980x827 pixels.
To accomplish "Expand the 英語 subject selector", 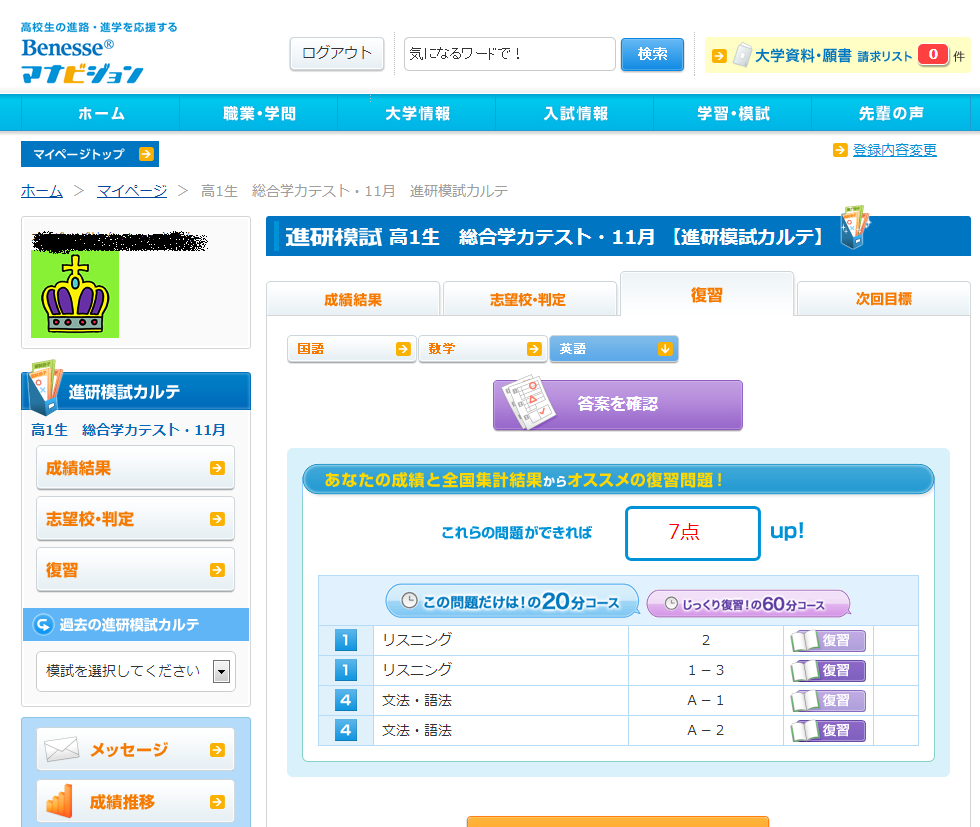I will [x=614, y=349].
